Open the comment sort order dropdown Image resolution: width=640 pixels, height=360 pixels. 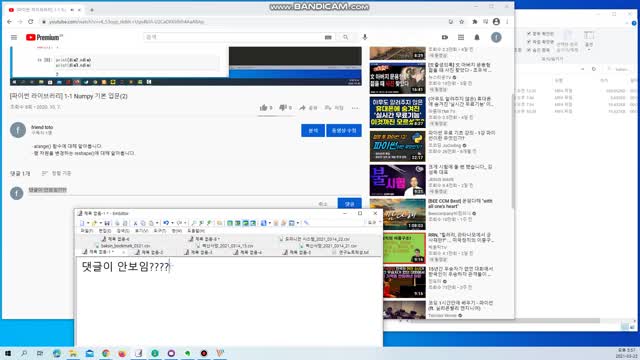(56, 173)
